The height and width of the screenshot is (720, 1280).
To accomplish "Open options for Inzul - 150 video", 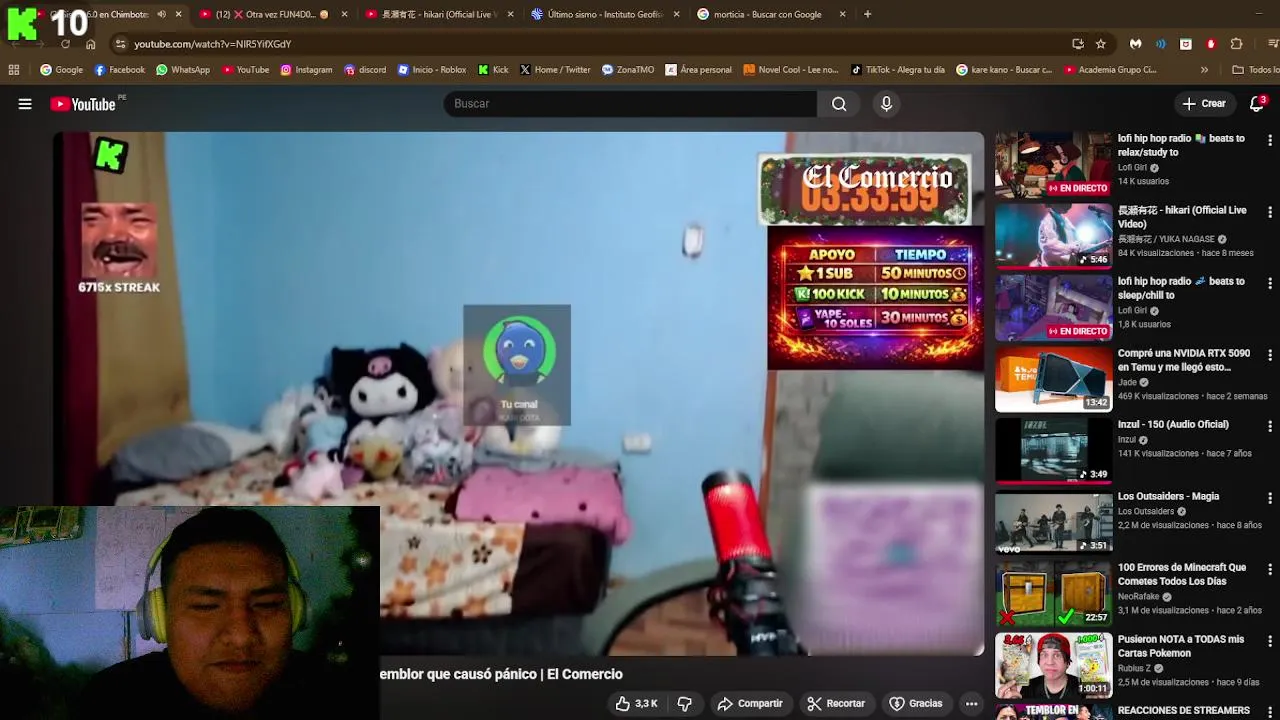I will pyautogui.click(x=1270, y=426).
